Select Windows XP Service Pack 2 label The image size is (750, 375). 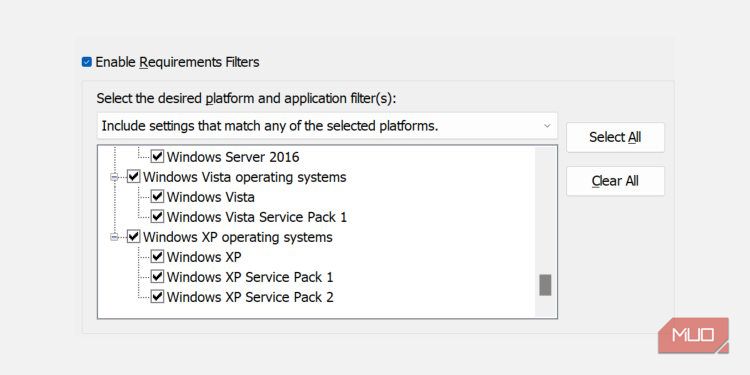click(250, 298)
